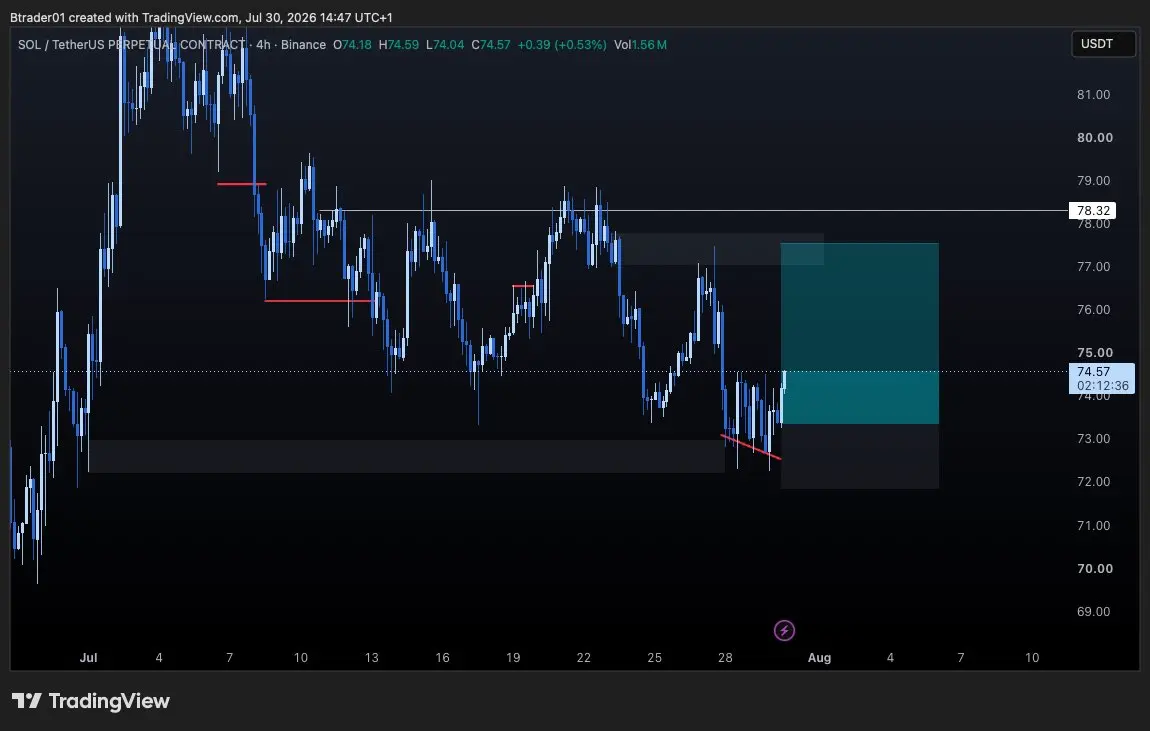The height and width of the screenshot is (731, 1150).
Task: Click the 28 date label on time axis
Action: pyautogui.click(x=725, y=658)
